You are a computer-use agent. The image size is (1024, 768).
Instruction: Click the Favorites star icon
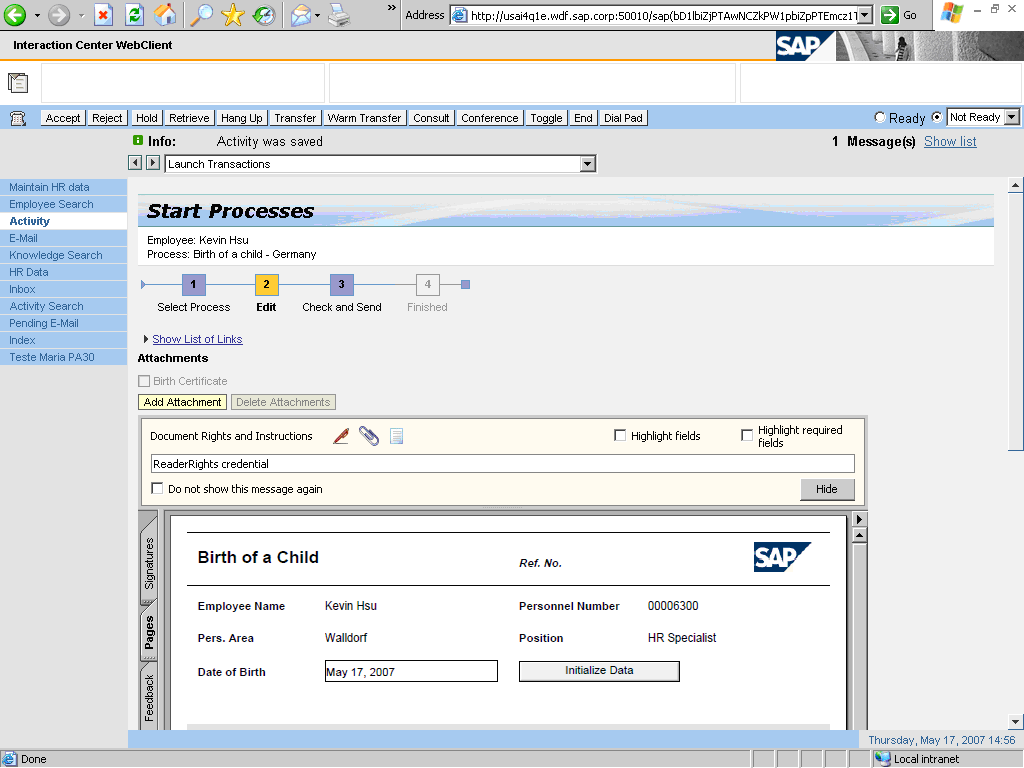233,15
